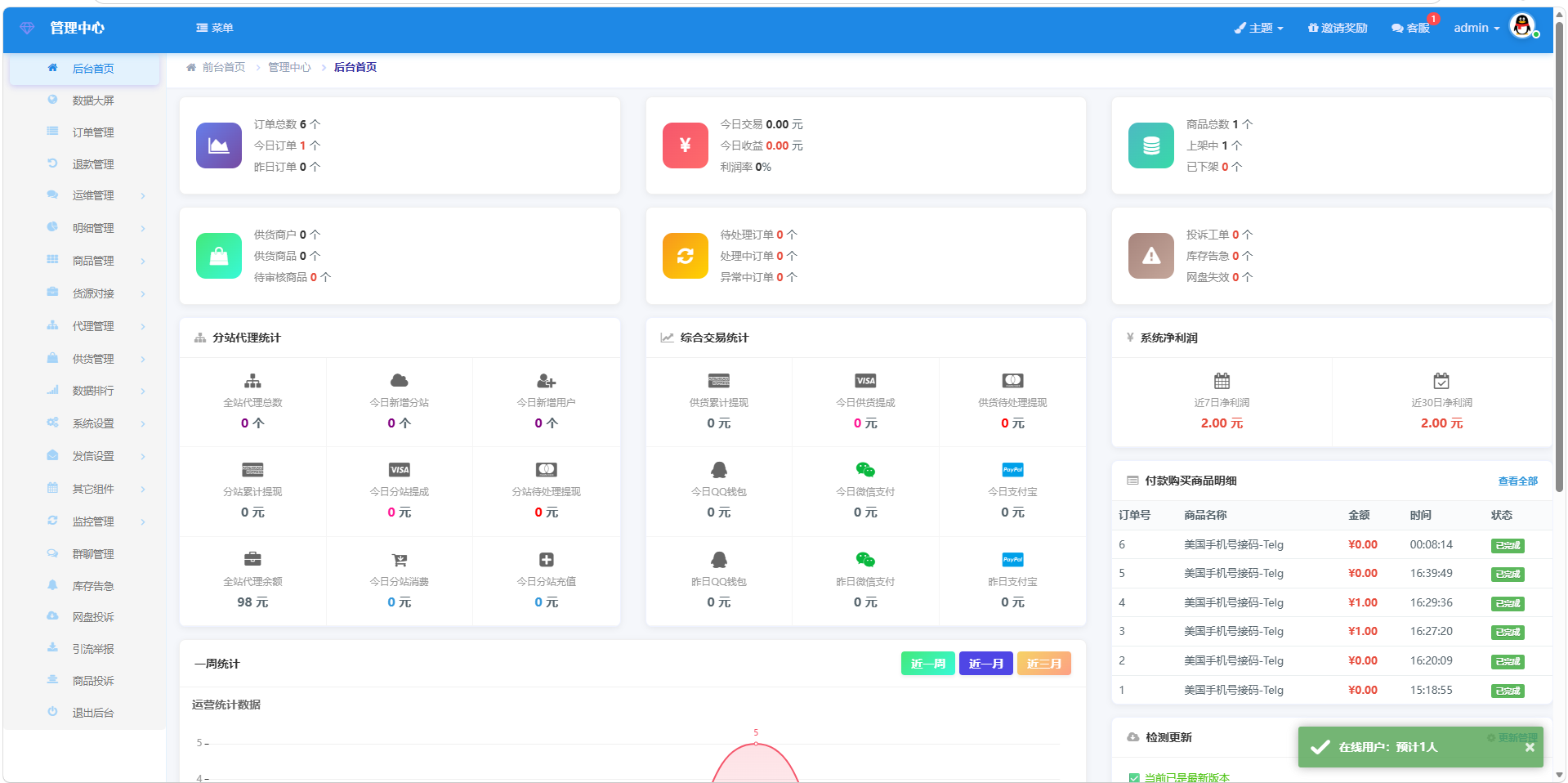This screenshot has width=1568, height=783.
Task: Click the 今日微信支付 WeChat icon
Action: (865, 470)
